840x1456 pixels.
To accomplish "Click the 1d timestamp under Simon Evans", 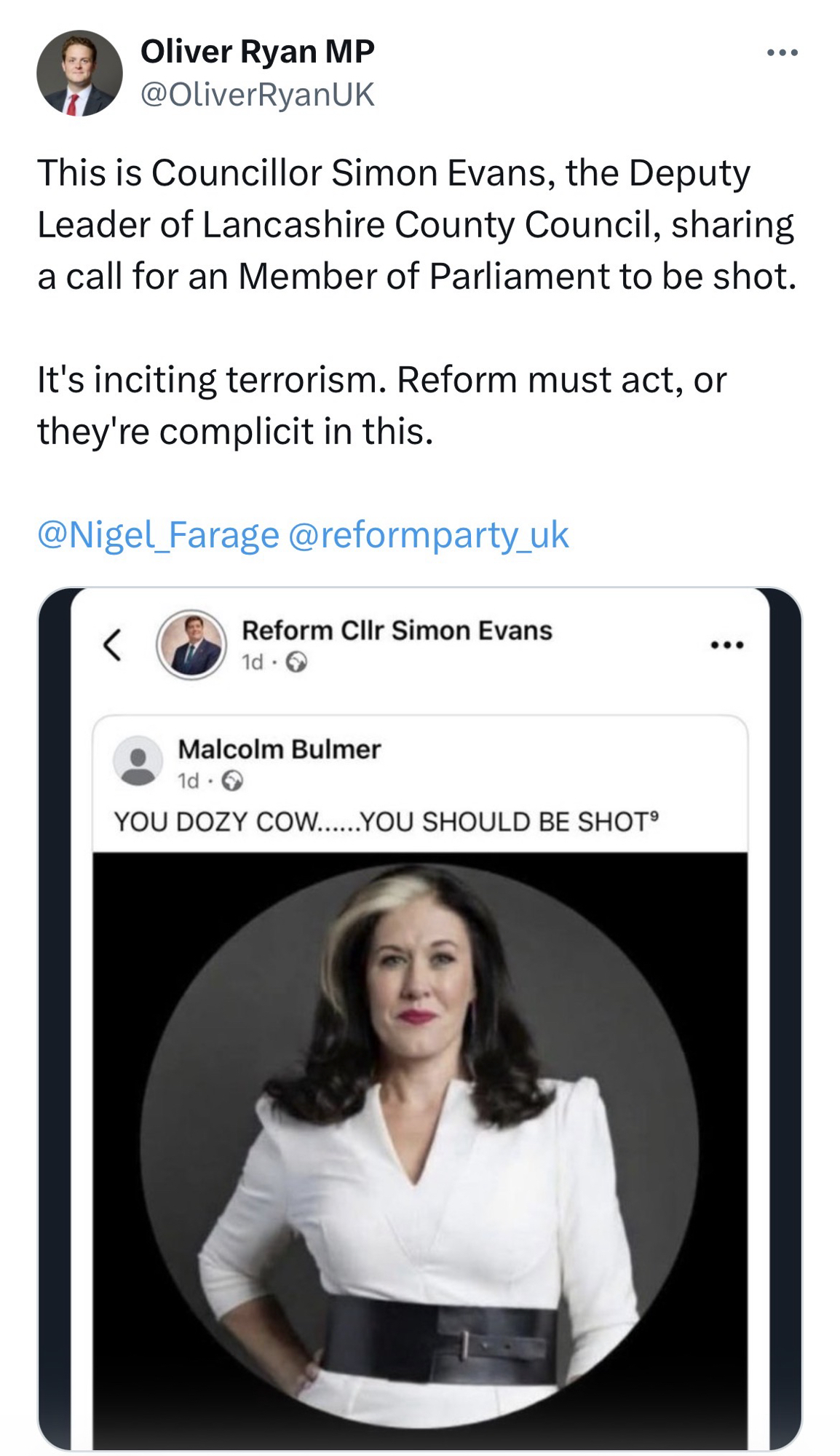I will 252,662.
